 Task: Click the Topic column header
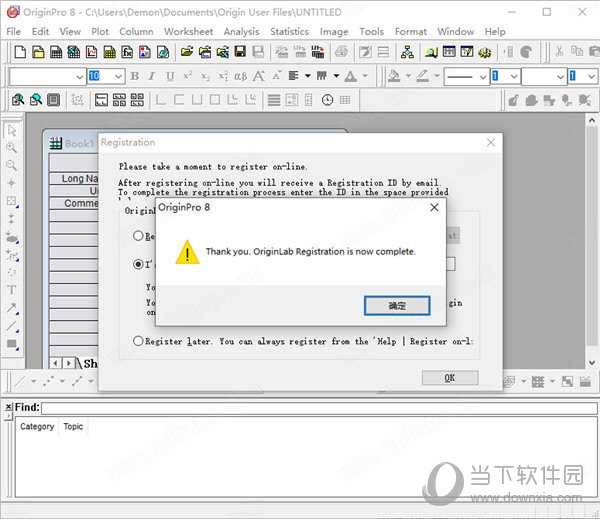tap(73, 426)
